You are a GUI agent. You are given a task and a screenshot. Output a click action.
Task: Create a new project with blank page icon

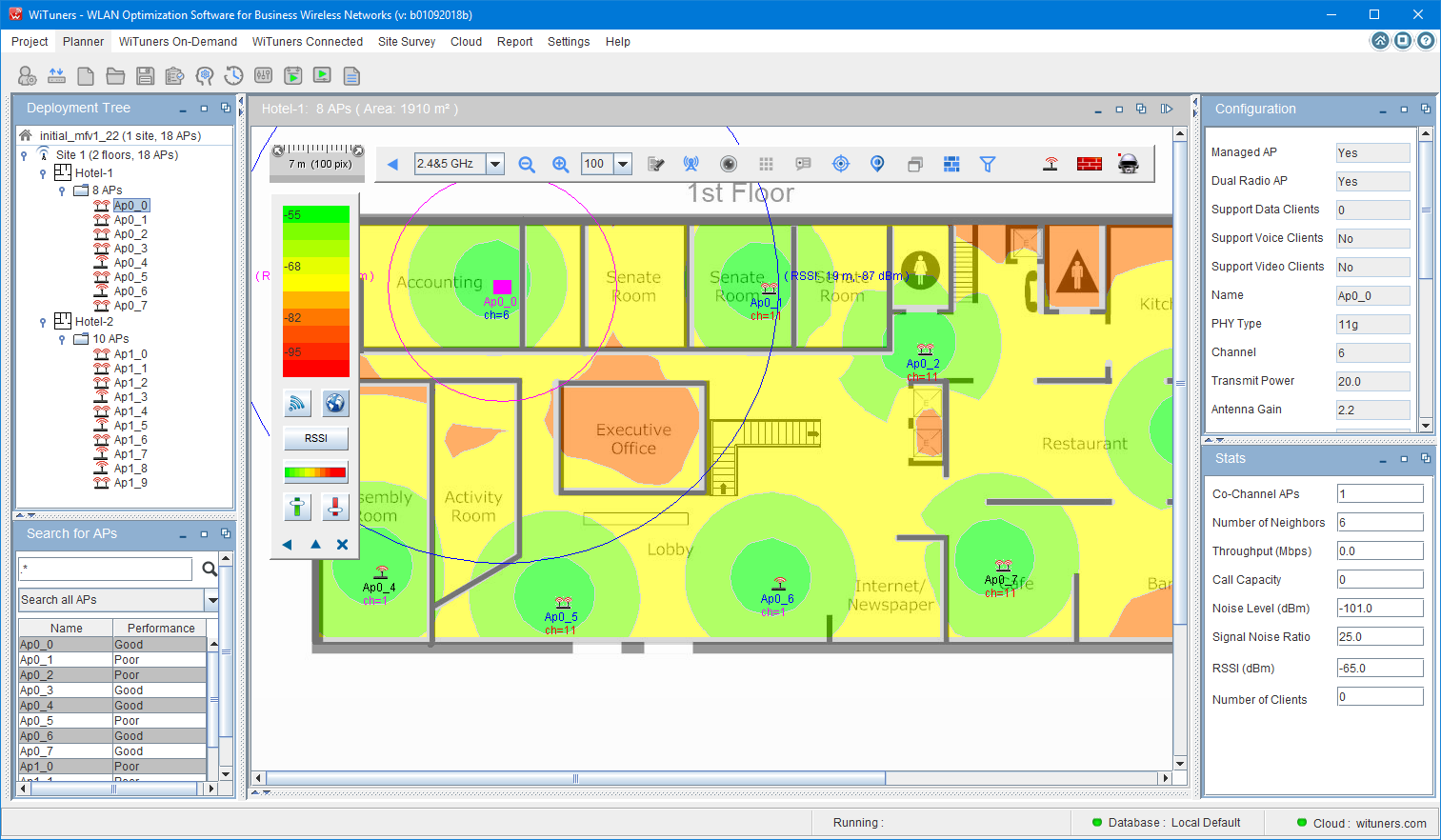coord(86,75)
